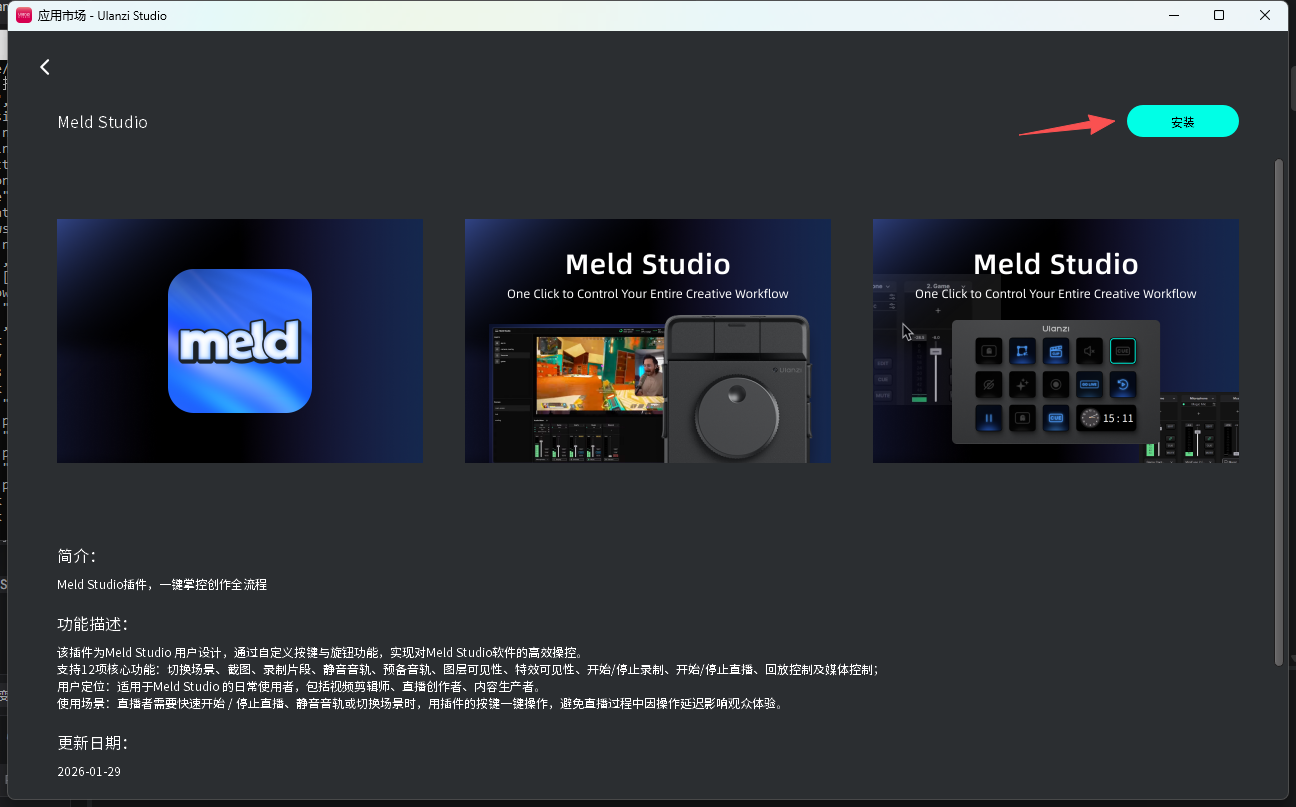The image size is (1296, 807).
Task: View the second Meld Studio screenshot
Action: pyautogui.click(x=647, y=340)
